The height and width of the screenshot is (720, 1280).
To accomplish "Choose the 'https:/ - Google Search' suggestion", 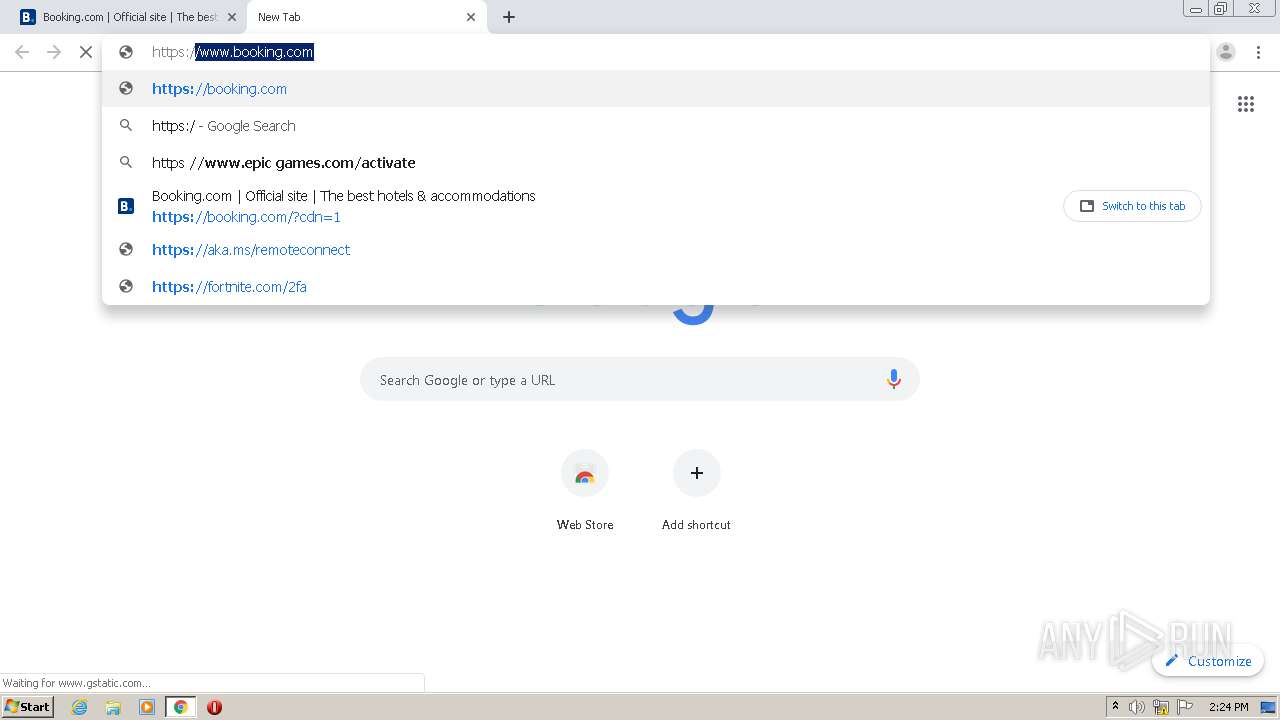I will click(656, 126).
